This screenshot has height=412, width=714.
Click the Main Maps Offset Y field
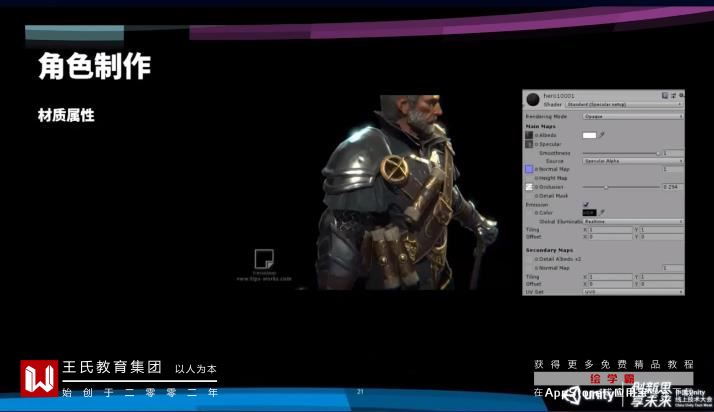pos(662,237)
